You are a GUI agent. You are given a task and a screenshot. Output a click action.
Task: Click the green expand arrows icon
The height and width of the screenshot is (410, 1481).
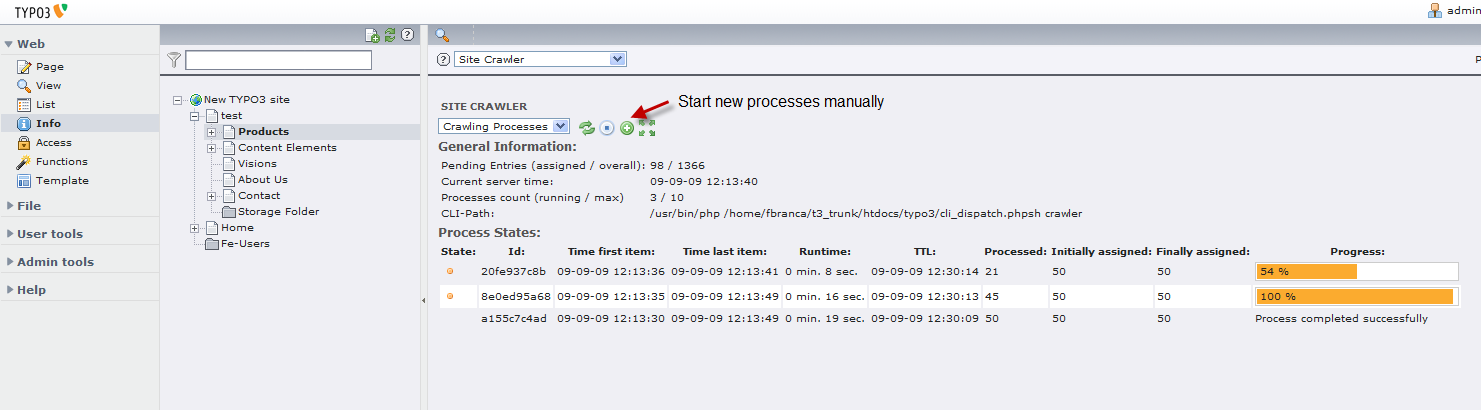(647, 128)
